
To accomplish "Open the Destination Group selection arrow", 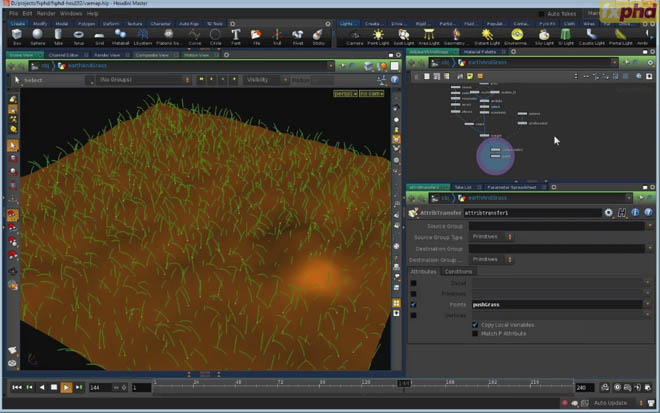I will (x=650, y=249).
